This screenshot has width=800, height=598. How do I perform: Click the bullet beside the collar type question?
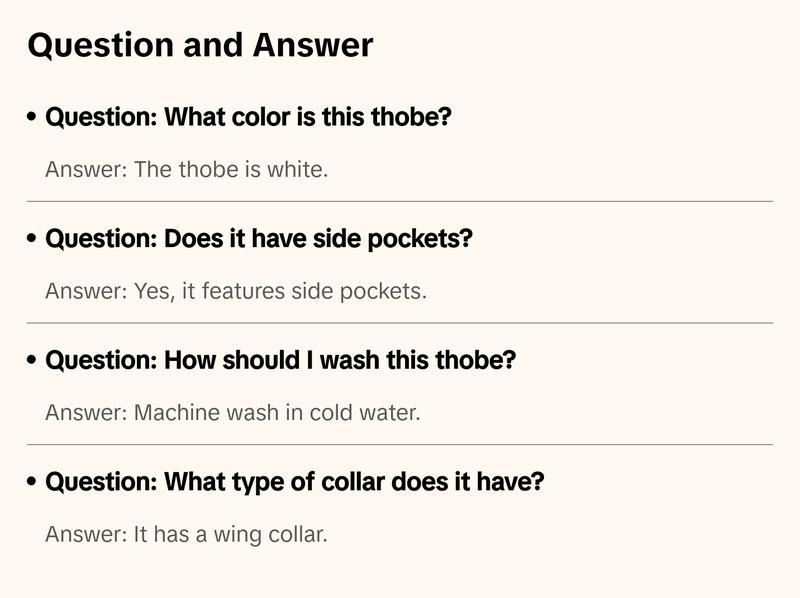pos(32,483)
